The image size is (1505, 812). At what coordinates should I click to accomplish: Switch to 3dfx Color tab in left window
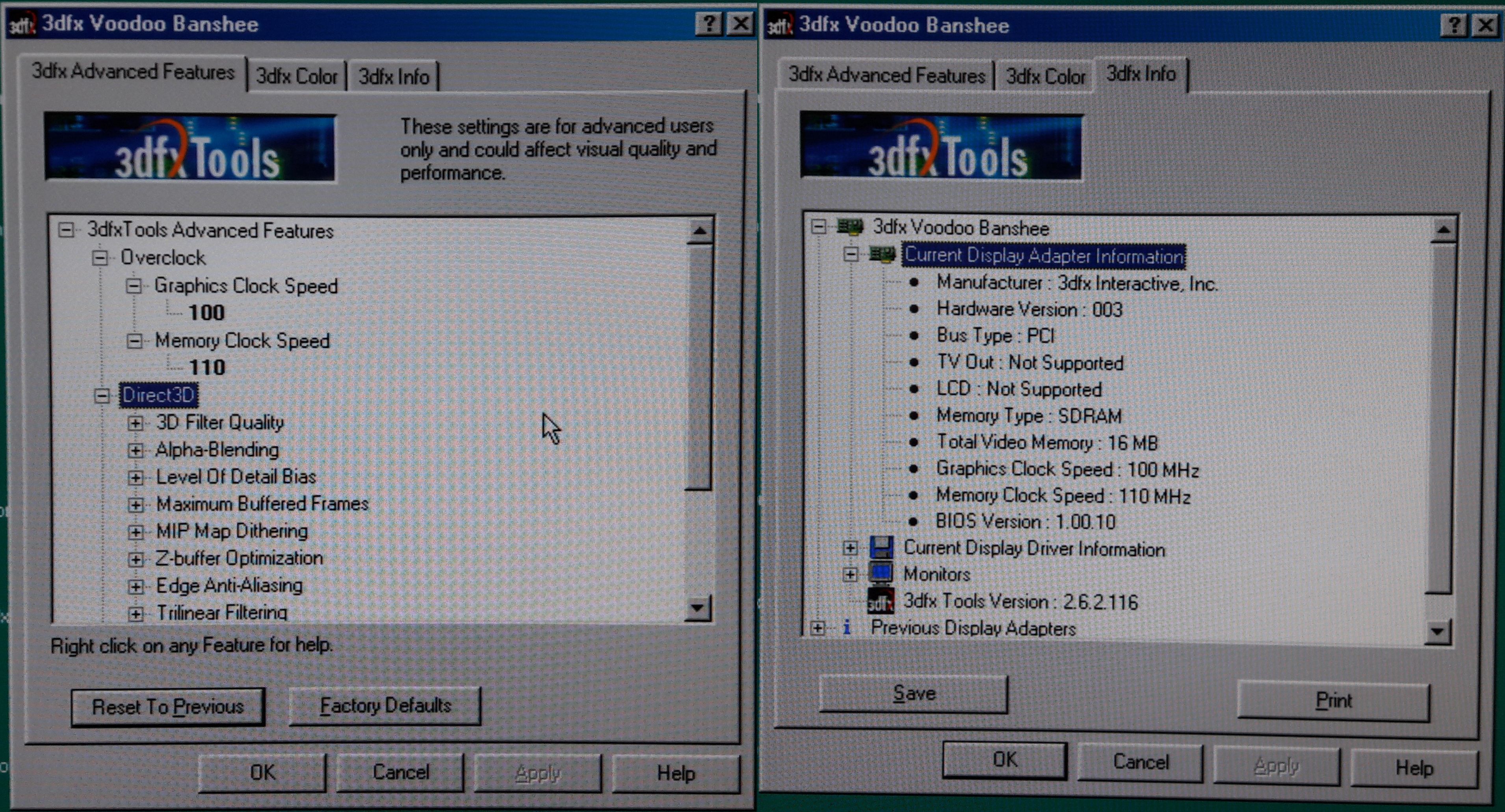coord(297,76)
